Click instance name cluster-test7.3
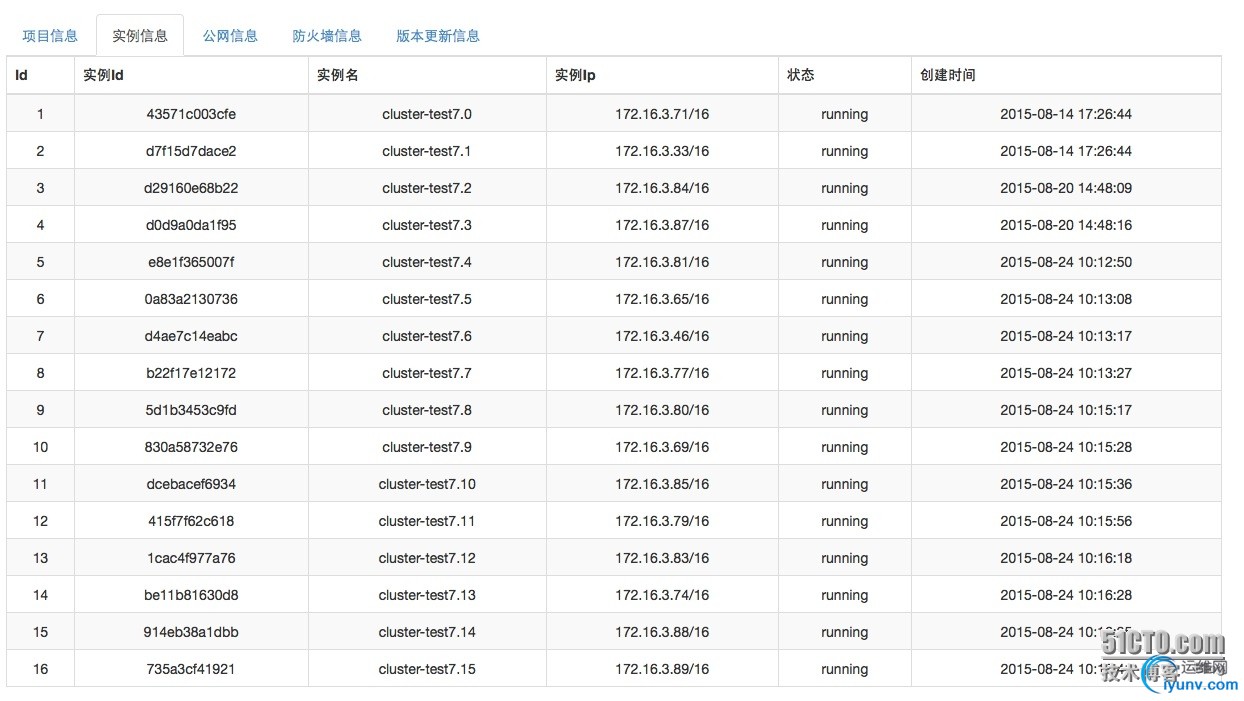Viewport: 1244px width, 701px height. point(427,225)
